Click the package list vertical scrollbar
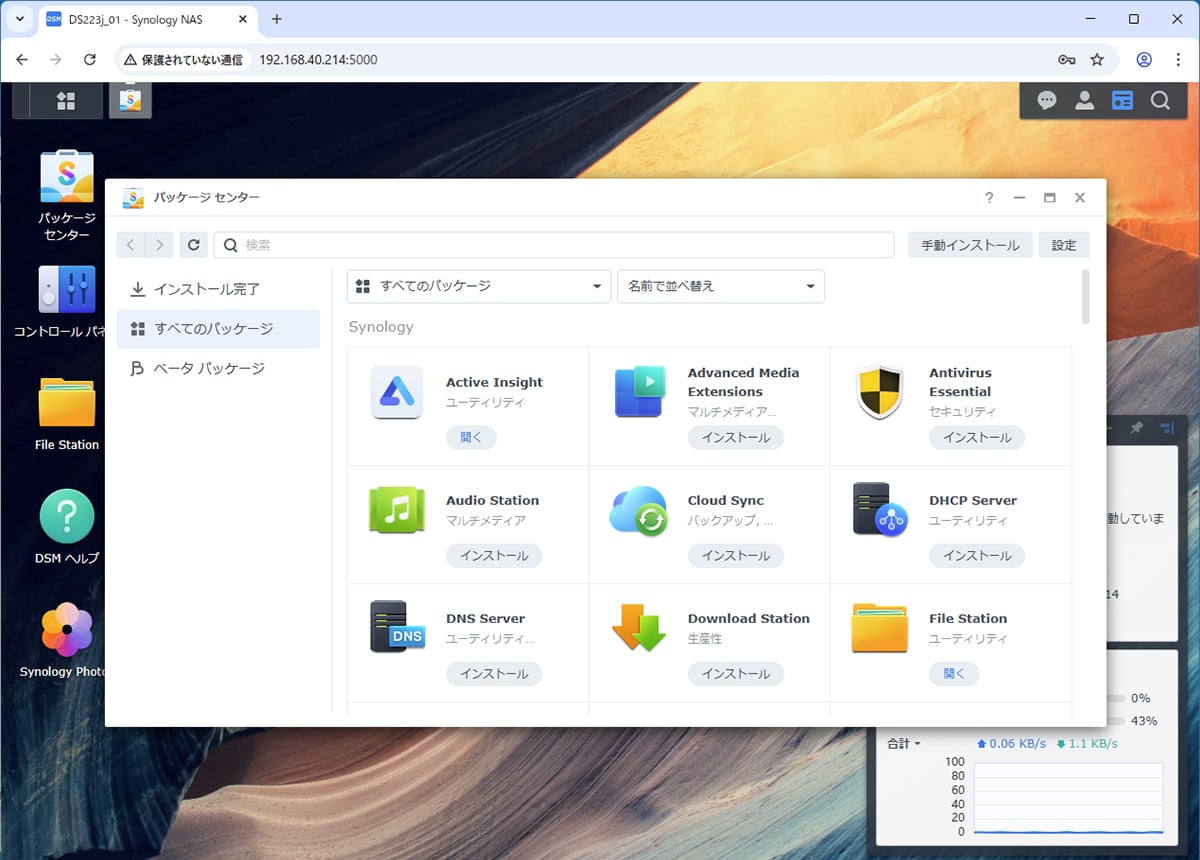 [1086, 297]
